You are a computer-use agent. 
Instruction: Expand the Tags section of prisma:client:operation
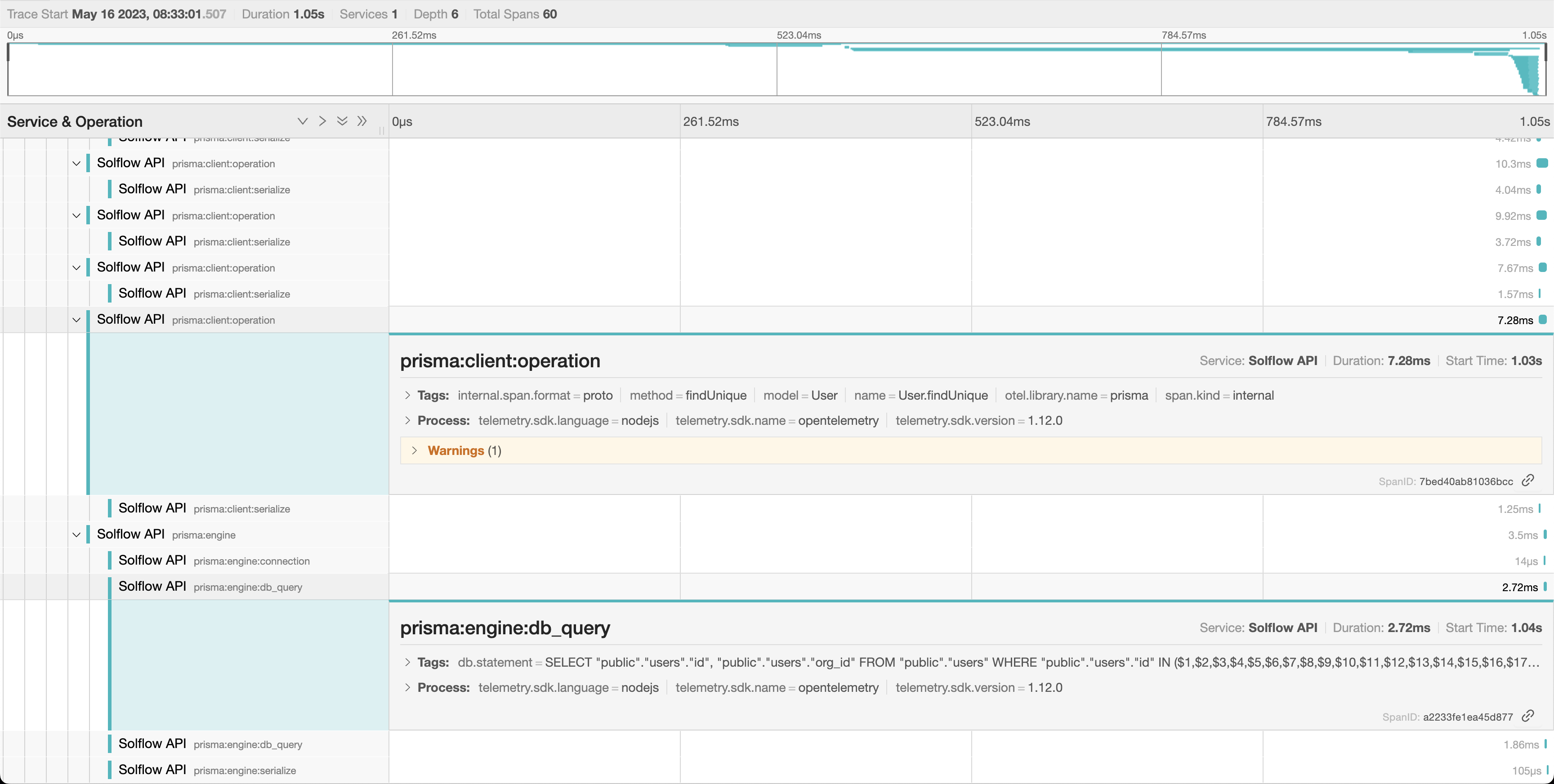tap(407, 395)
